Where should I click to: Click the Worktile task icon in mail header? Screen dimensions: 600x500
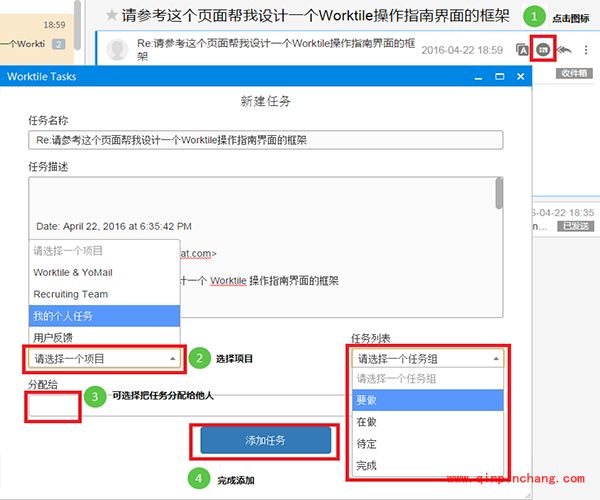543,49
